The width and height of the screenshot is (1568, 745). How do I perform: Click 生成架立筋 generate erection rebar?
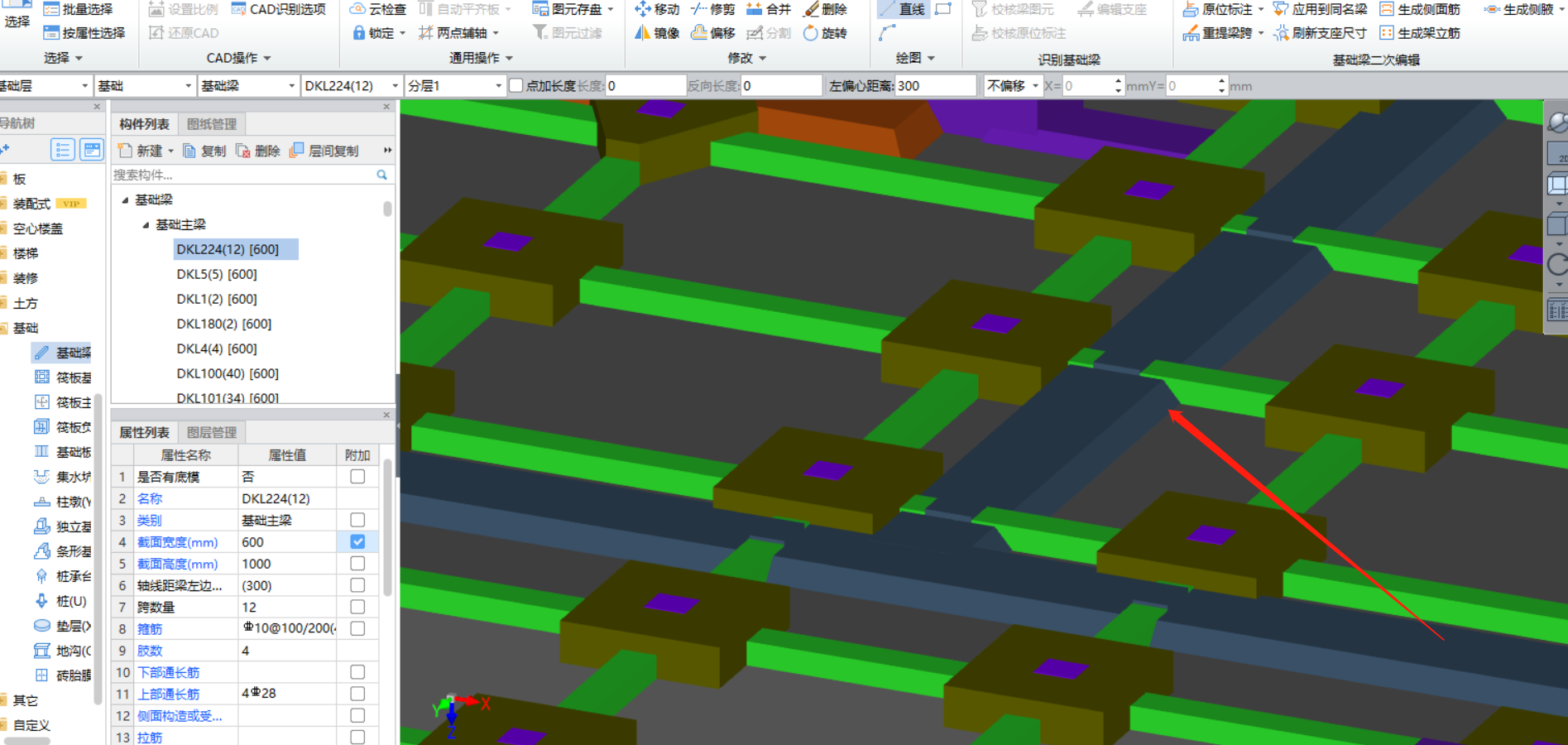pos(1420,32)
